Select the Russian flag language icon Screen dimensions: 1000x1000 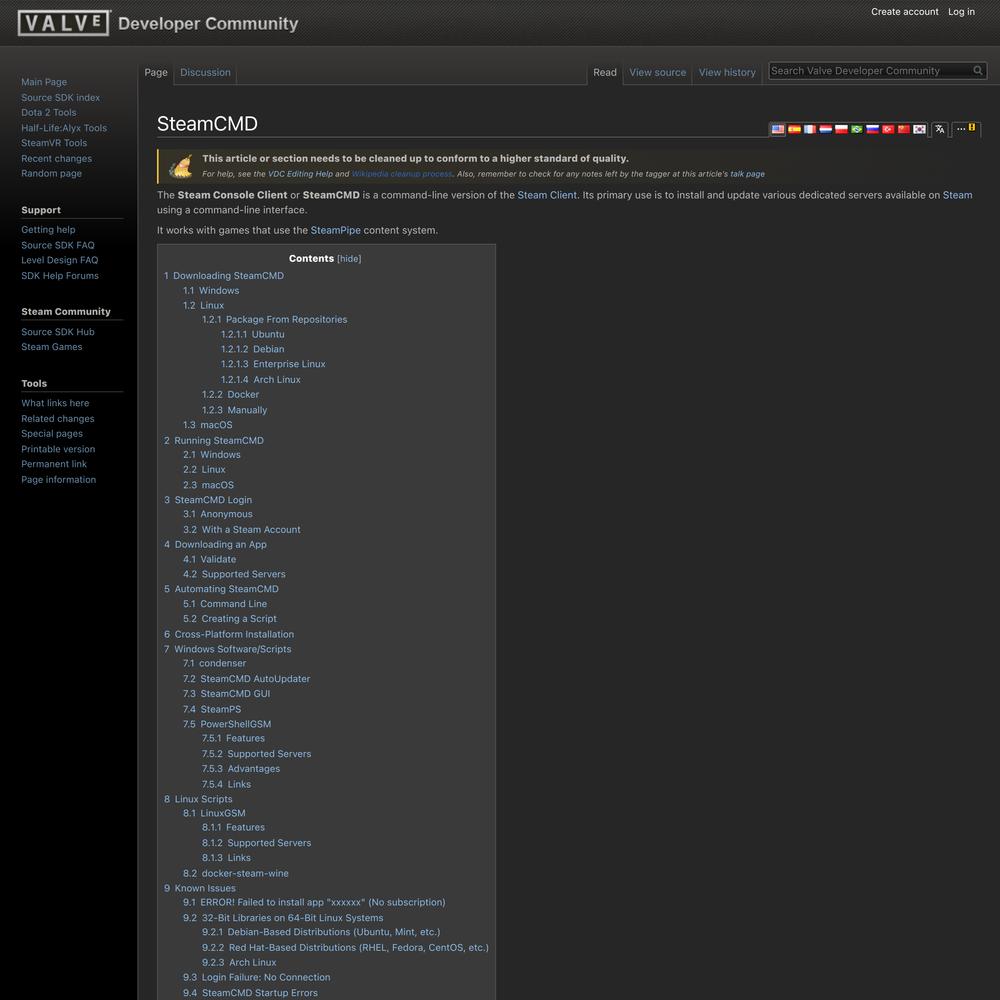872,129
